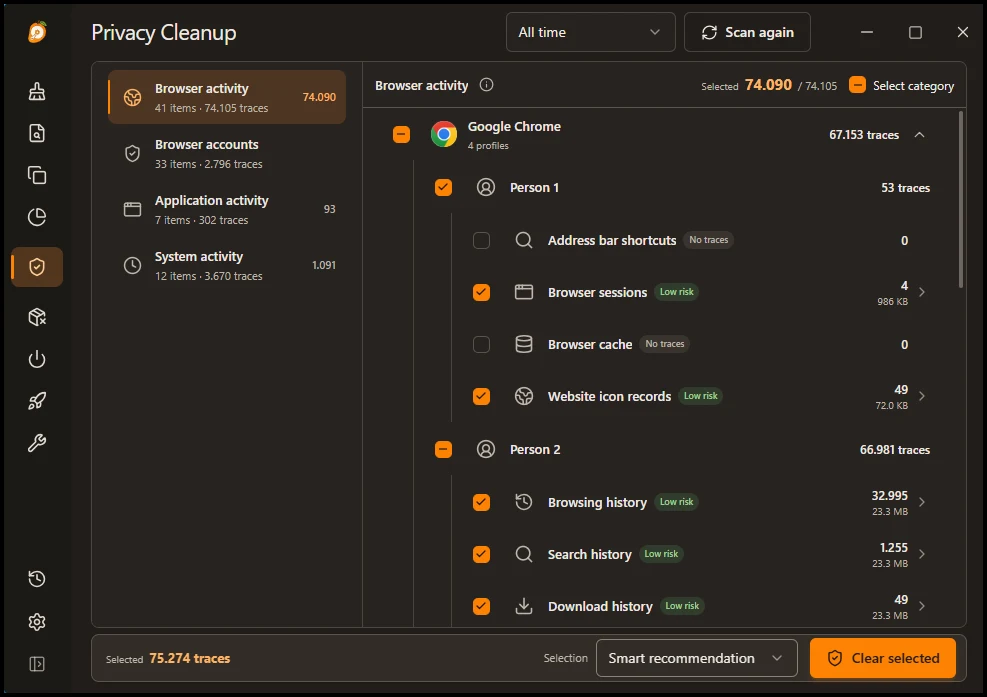Select the privacy shield sidebar icon
987x697 pixels.
coord(37,267)
